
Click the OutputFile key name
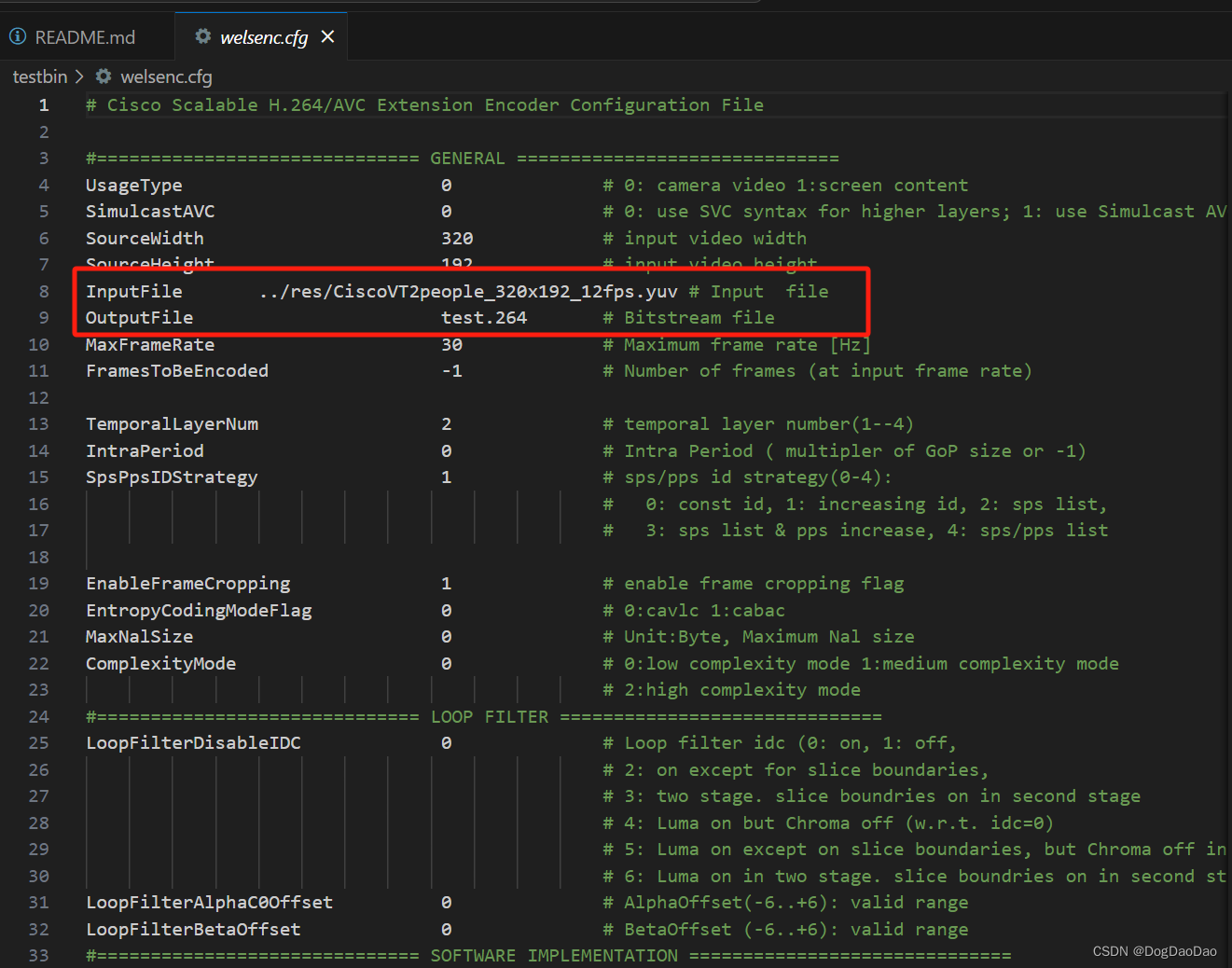coord(140,318)
